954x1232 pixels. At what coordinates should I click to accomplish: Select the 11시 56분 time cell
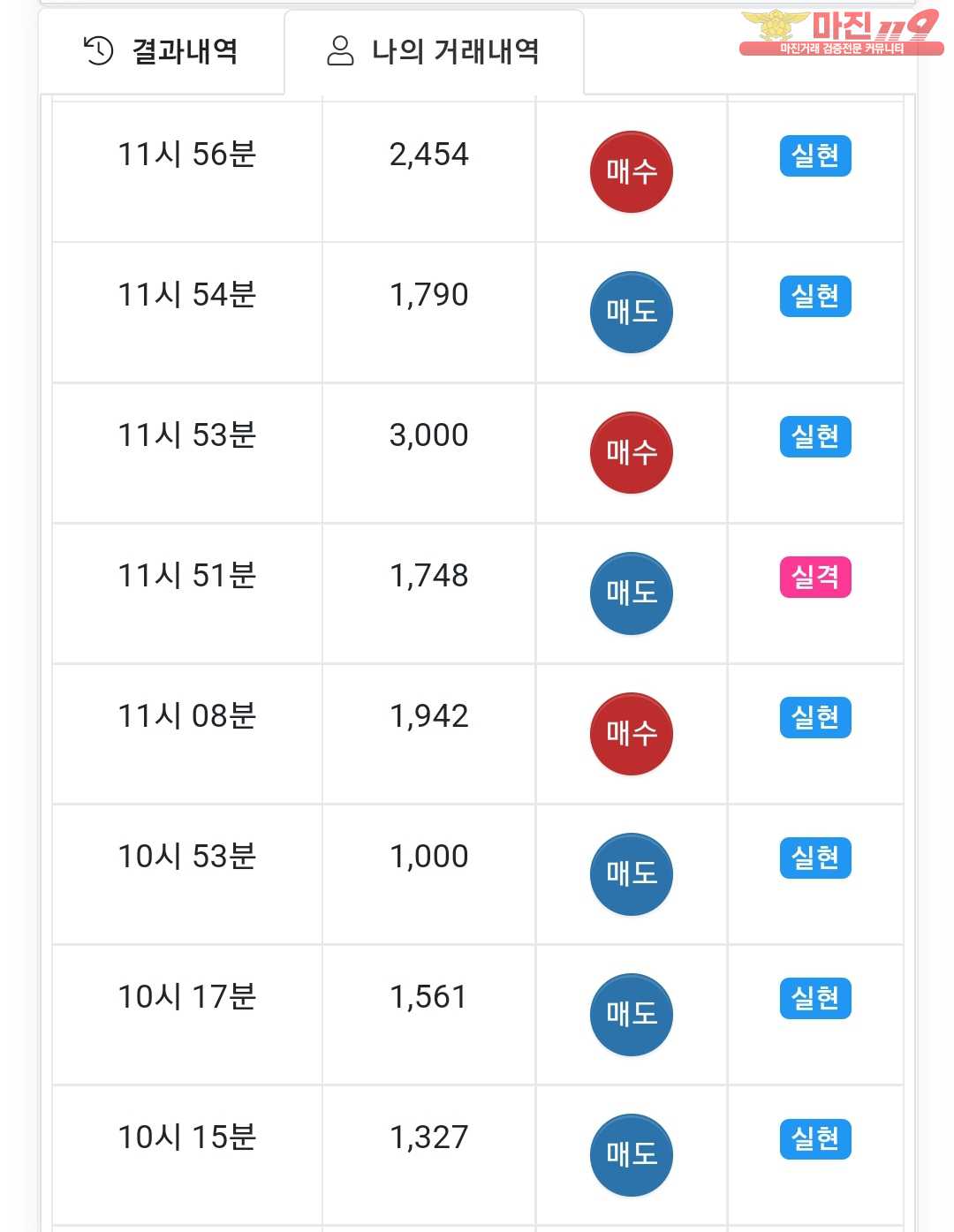(187, 172)
